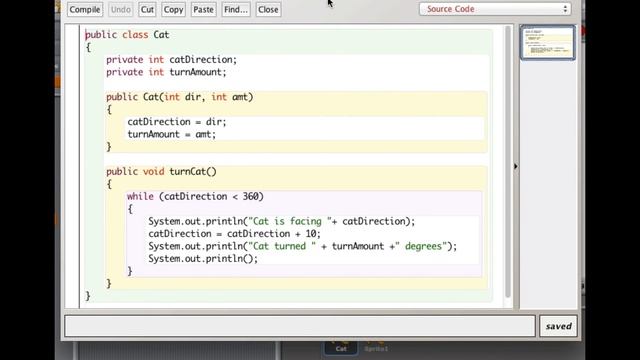This screenshot has height=360, width=640.
Task: Click the Paste button
Action: tap(203, 9)
